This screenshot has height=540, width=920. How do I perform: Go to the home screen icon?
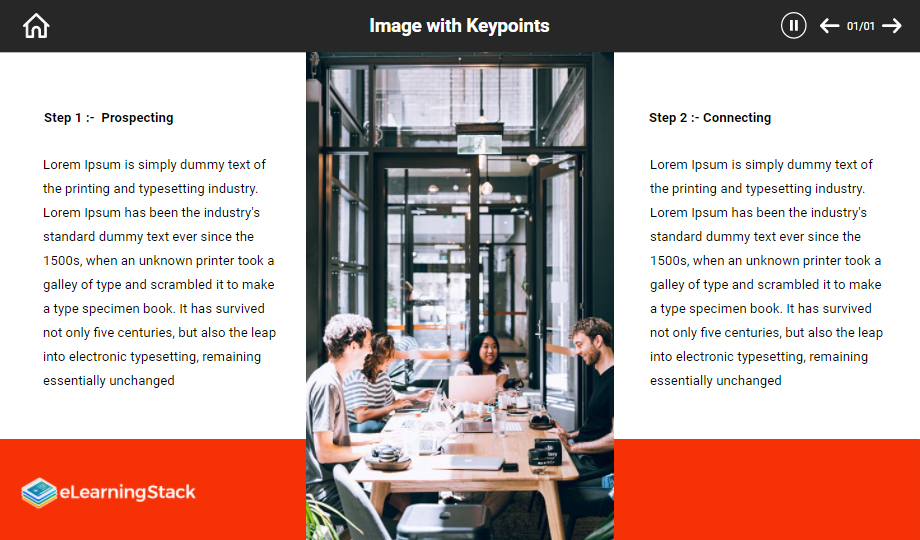[x=36, y=26]
